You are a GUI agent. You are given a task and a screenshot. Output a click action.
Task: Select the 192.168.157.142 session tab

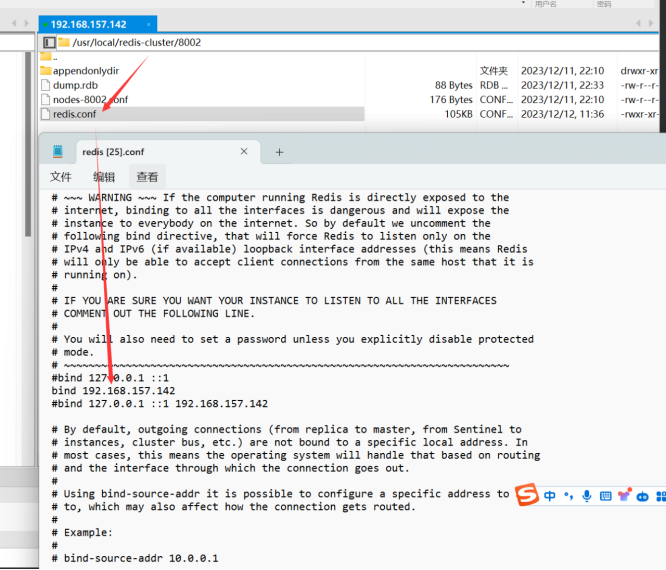coord(98,24)
